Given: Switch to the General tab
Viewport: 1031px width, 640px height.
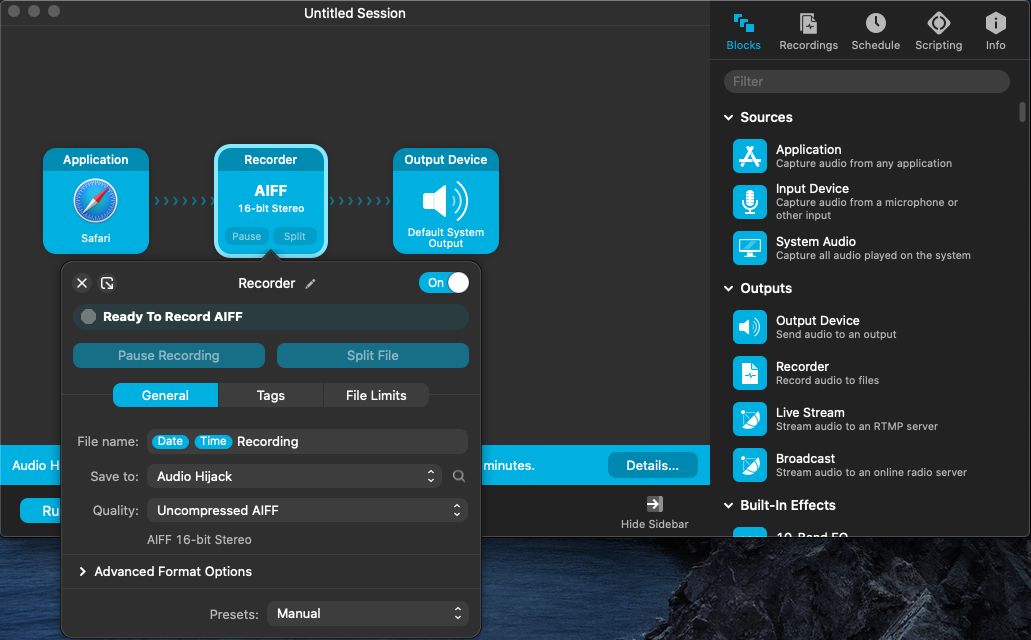Looking at the screenshot, I should pyautogui.click(x=165, y=395).
